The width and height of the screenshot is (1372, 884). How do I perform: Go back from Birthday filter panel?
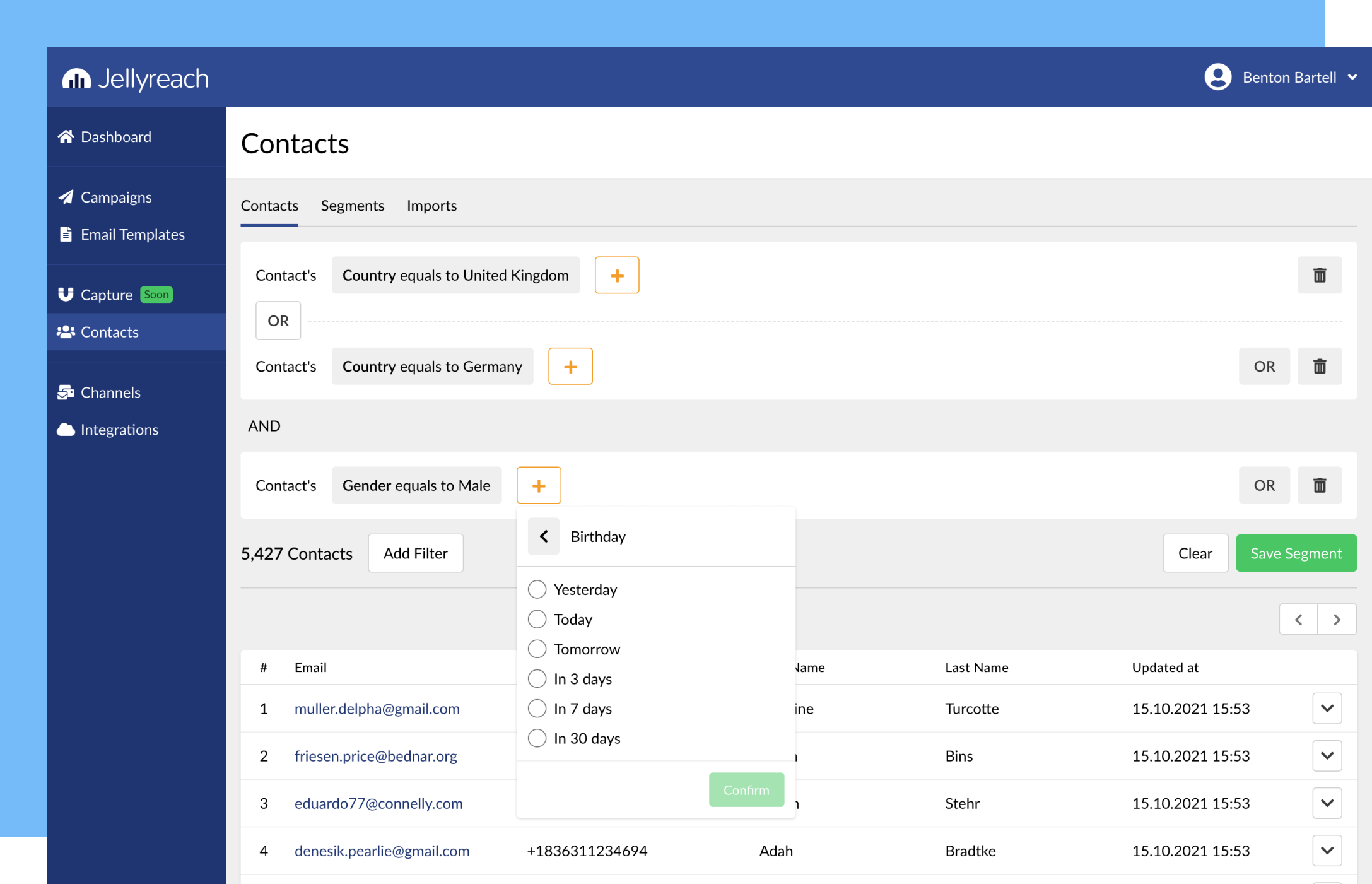tap(543, 536)
